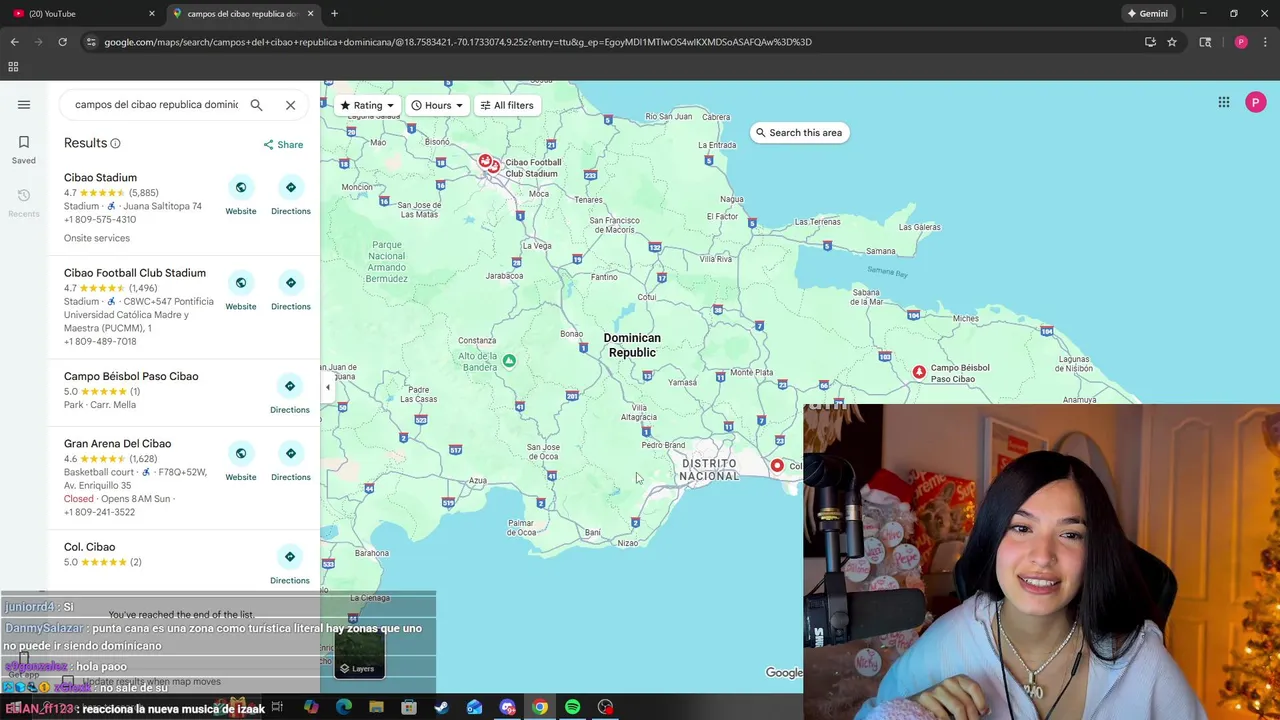Click the Samana town label on map
Viewport: 1280px width, 720px height.
tap(880, 251)
